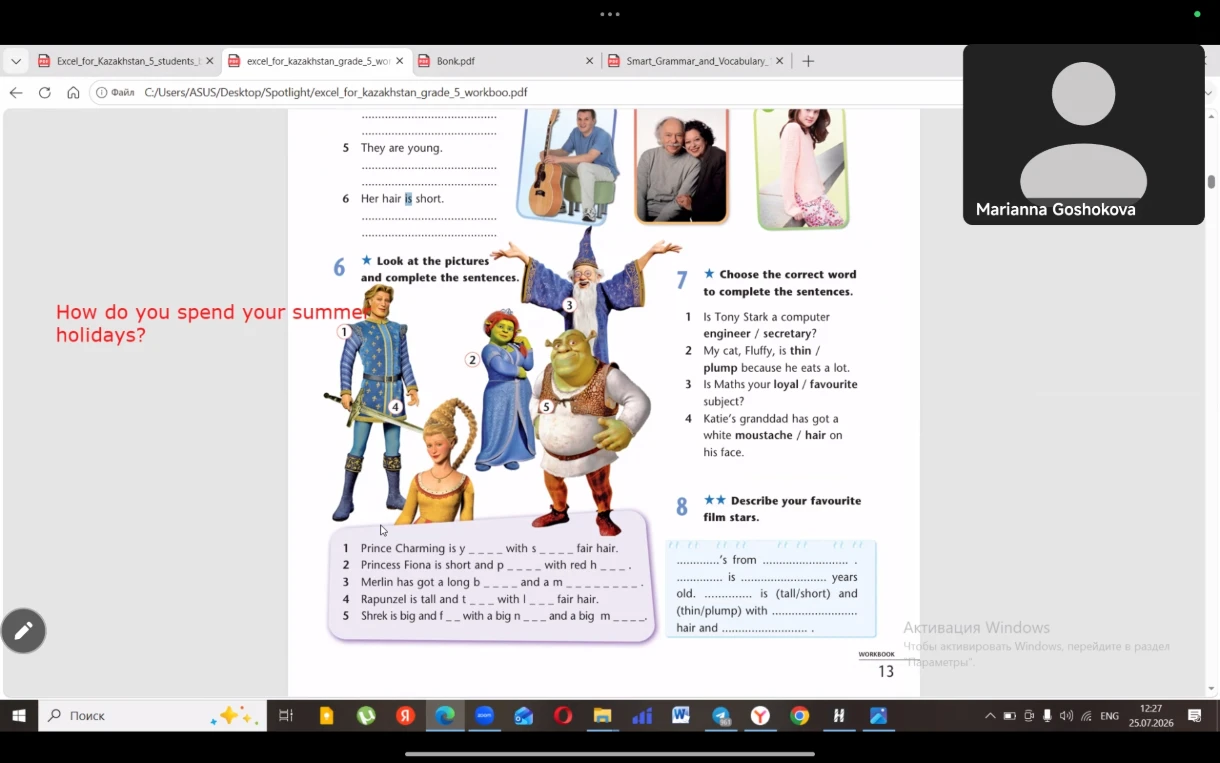Image resolution: width=1220 pixels, height=763 pixels.
Task: Go back in the Edge browser
Action: [x=15, y=92]
